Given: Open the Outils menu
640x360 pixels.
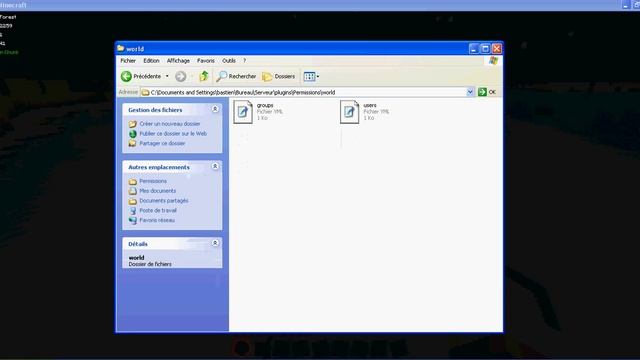Looking at the screenshot, I should (x=229, y=60).
